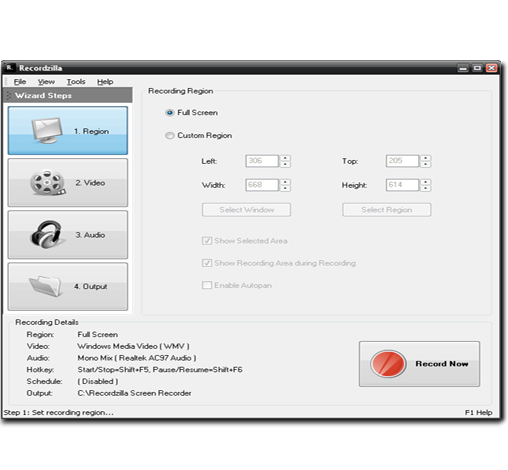Choose the Custom Region radio option
This screenshot has height=470, width=508.
pos(170,135)
